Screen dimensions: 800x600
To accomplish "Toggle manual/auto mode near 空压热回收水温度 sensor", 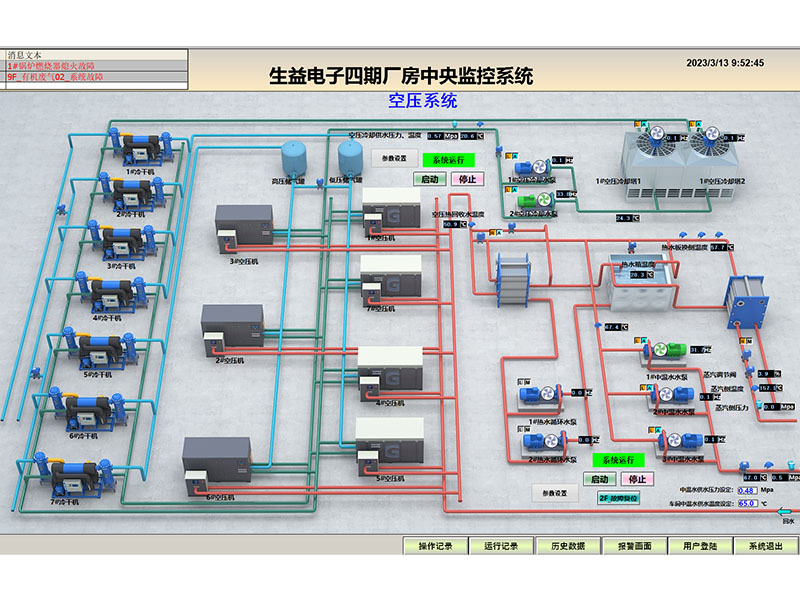I will click(494, 233).
